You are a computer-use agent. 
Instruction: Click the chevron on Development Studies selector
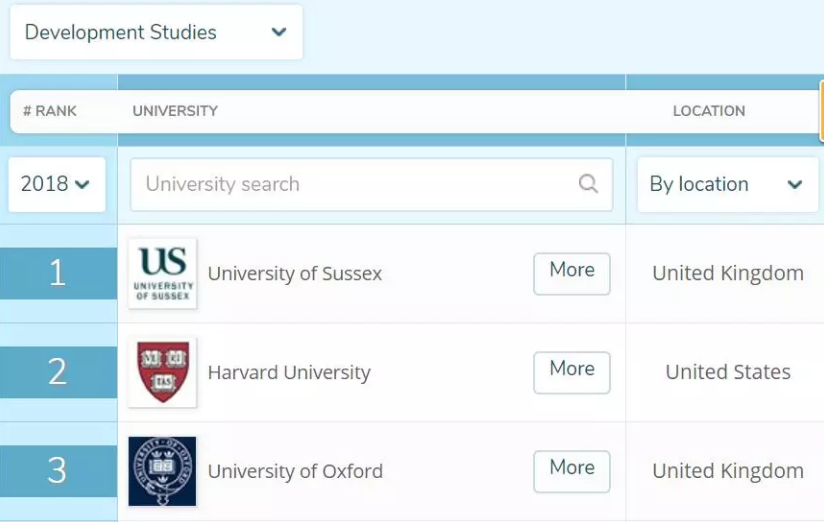tap(279, 33)
